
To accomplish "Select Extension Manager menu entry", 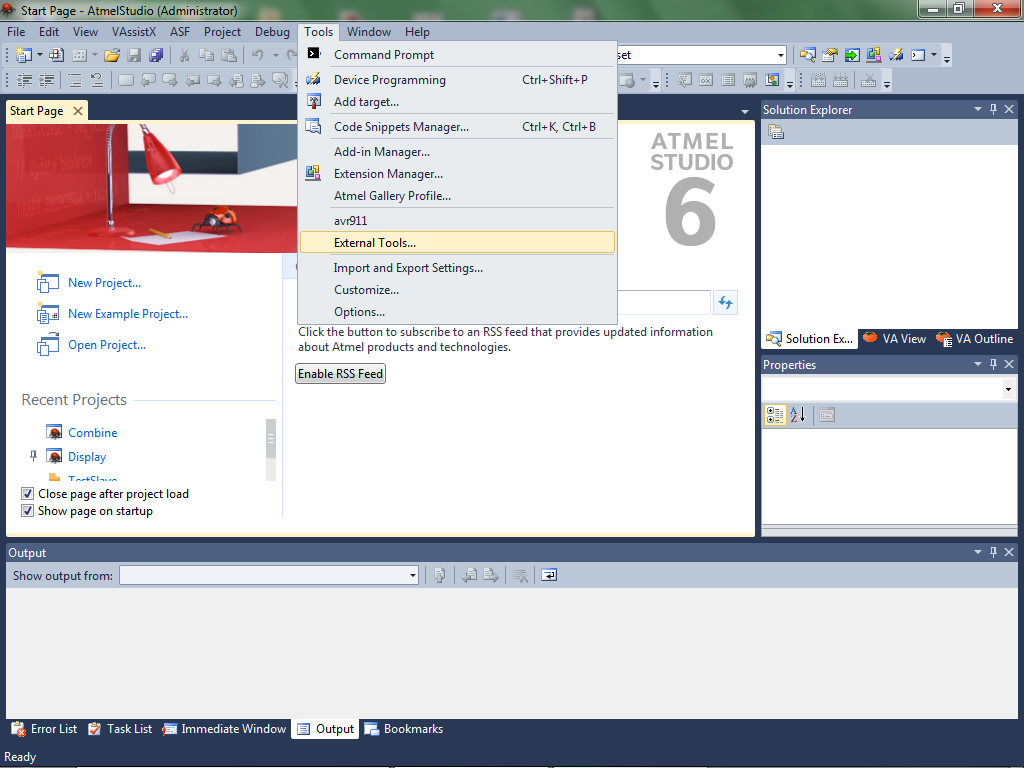I will (x=457, y=174).
